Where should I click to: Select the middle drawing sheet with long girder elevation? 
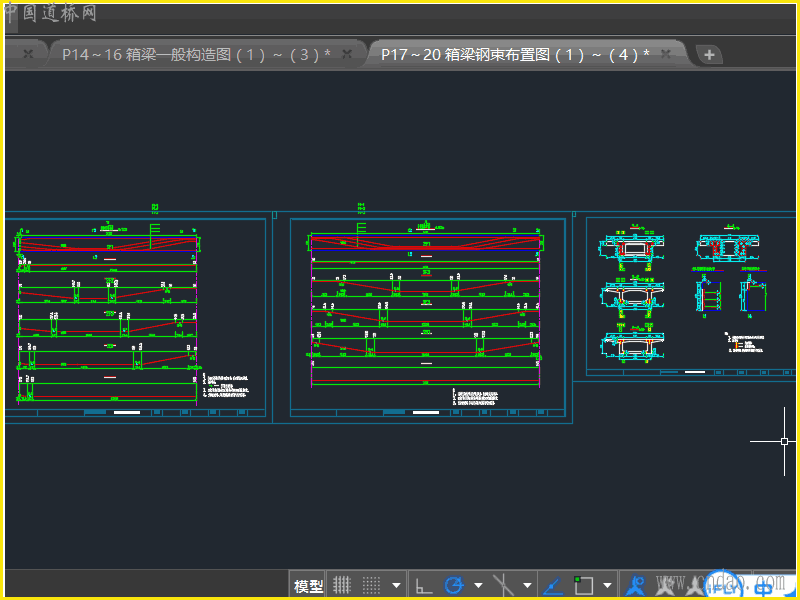click(428, 317)
